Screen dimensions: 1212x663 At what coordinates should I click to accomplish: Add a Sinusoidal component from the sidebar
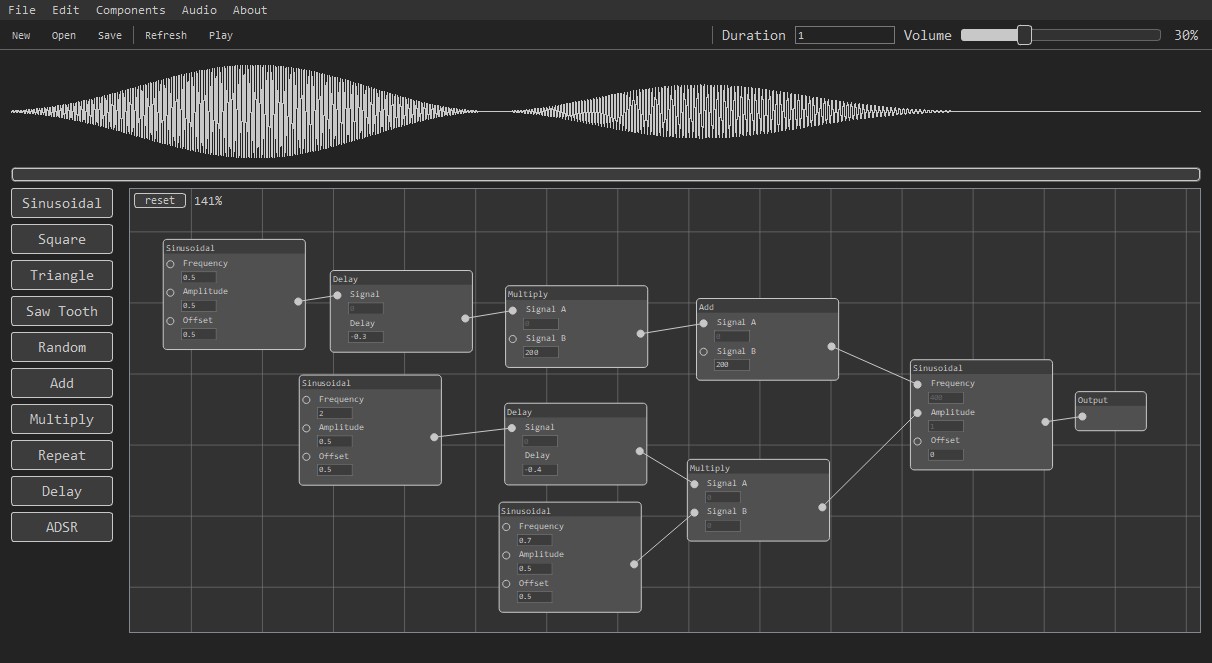(x=61, y=203)
